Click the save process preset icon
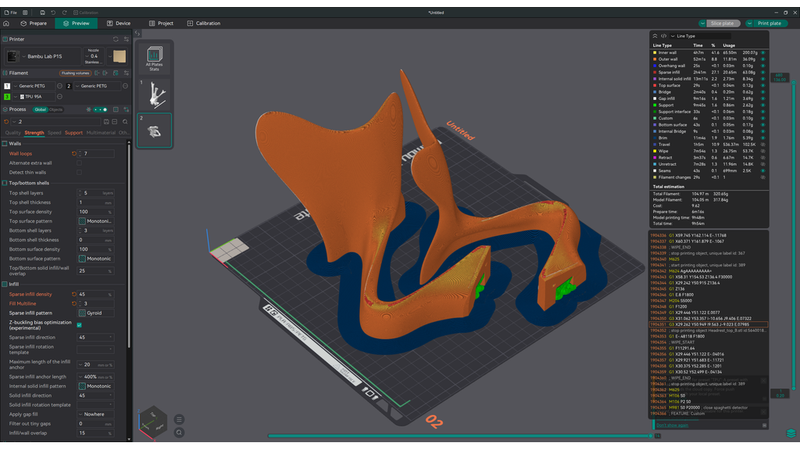 (106, 122)
